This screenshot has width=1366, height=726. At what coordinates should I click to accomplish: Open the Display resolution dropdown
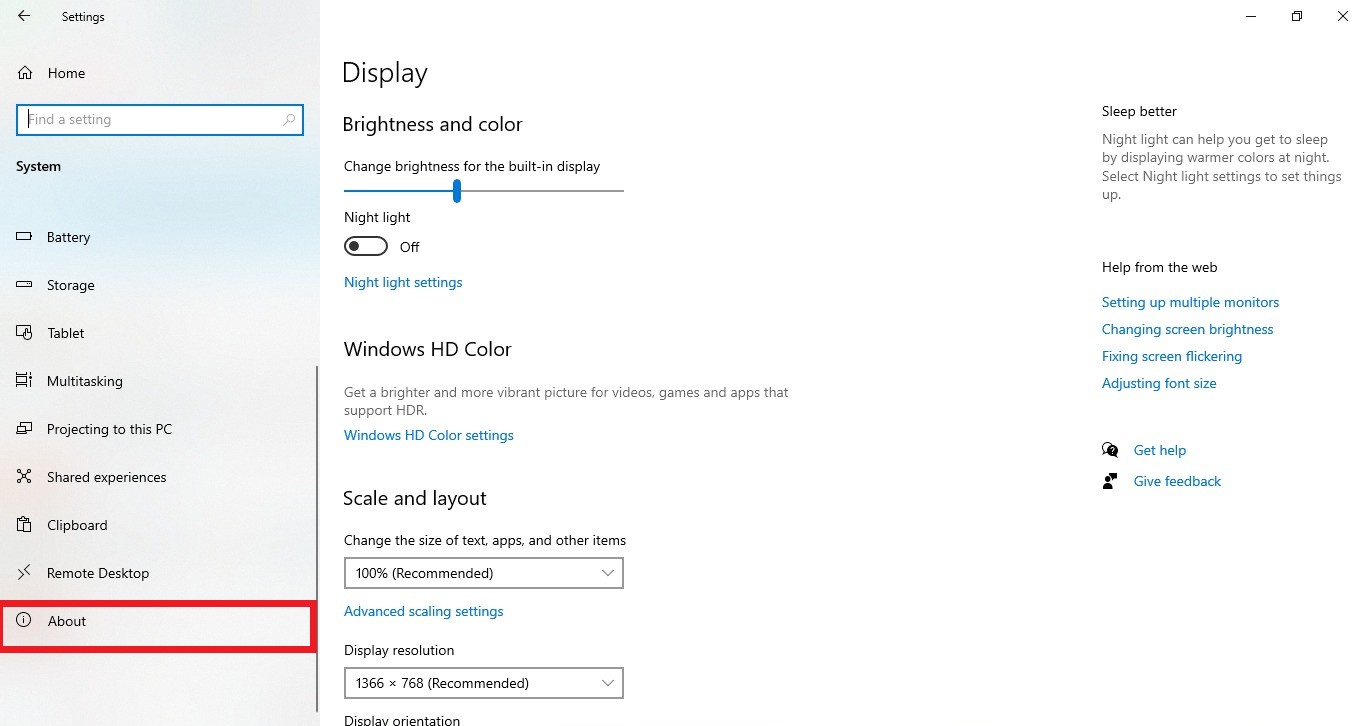pos(483,683)
